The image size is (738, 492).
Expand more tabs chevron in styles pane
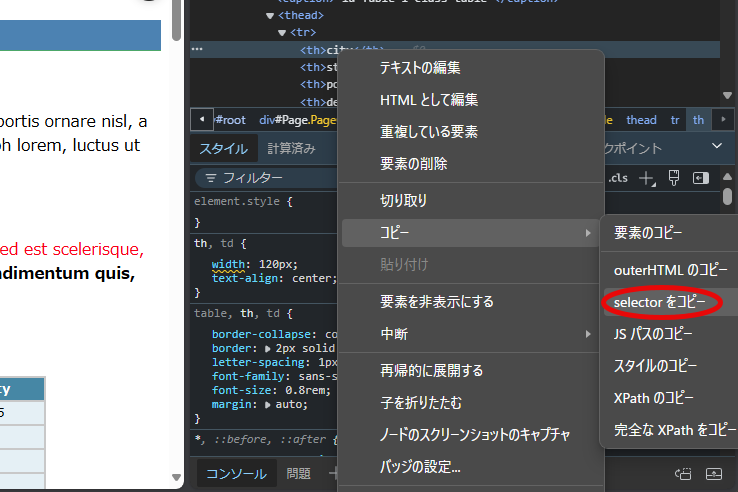(717, 146)
